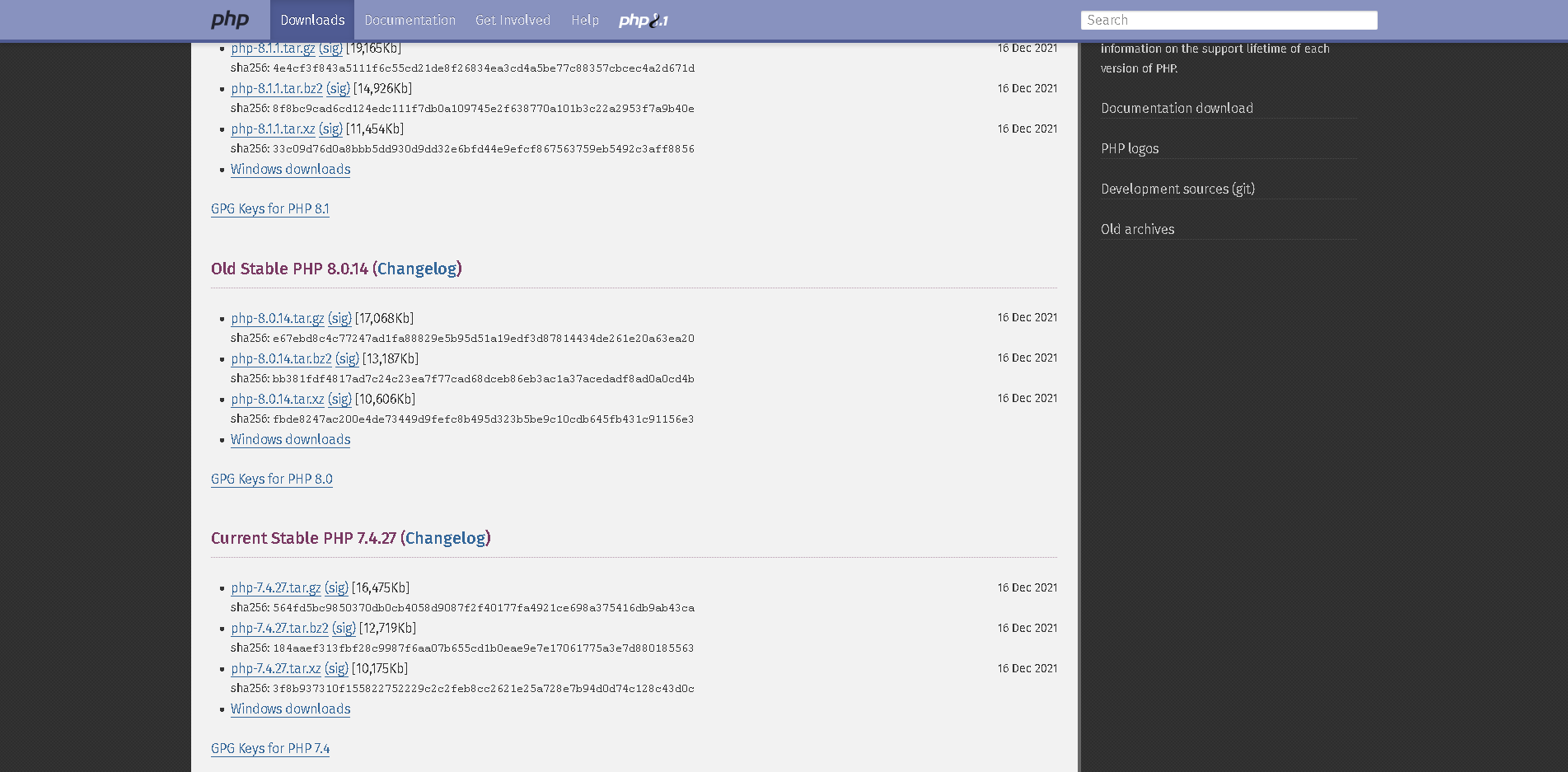View the Changelog for PHP 7.4.27
Viewport: 1568px width, 772px height.
point(446,538)
